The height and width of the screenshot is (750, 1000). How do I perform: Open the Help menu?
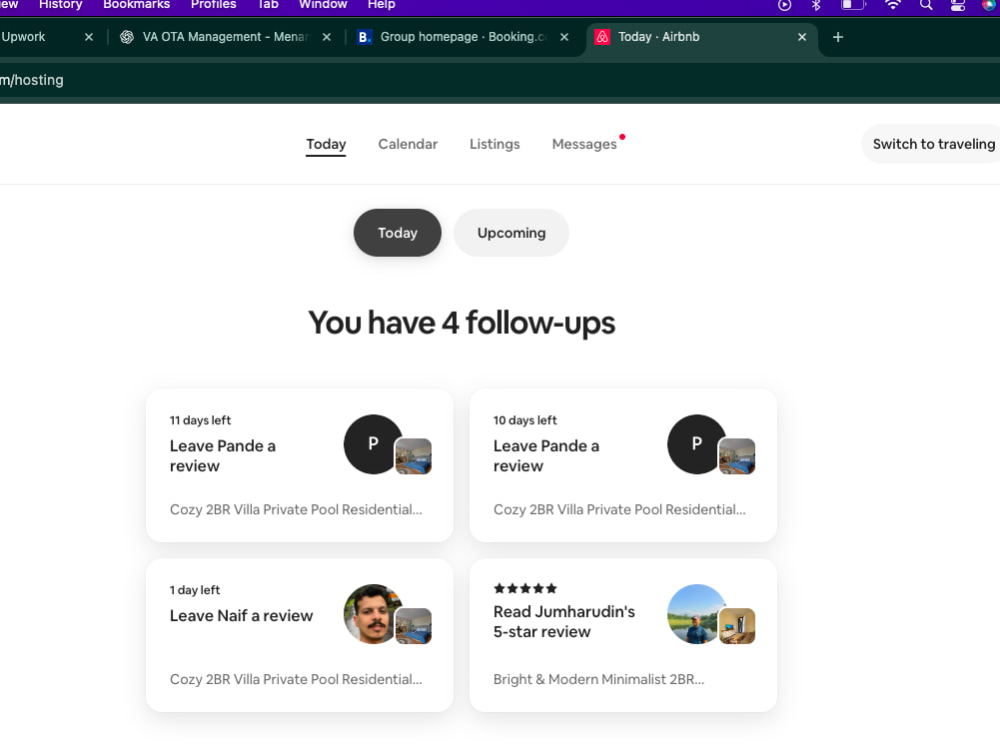click(381, 4)
